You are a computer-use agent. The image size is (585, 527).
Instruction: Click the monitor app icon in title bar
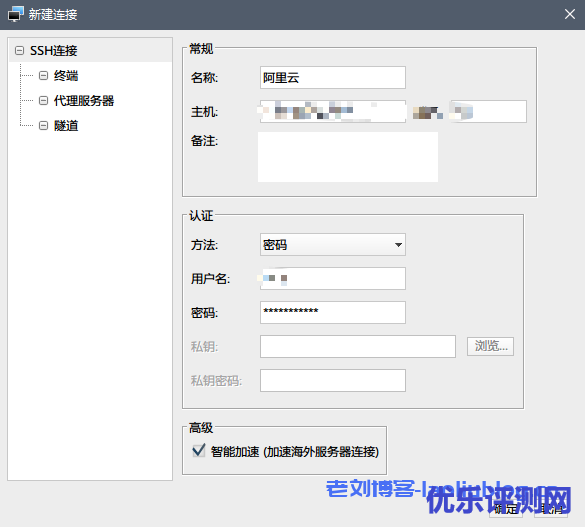point(16,14)
